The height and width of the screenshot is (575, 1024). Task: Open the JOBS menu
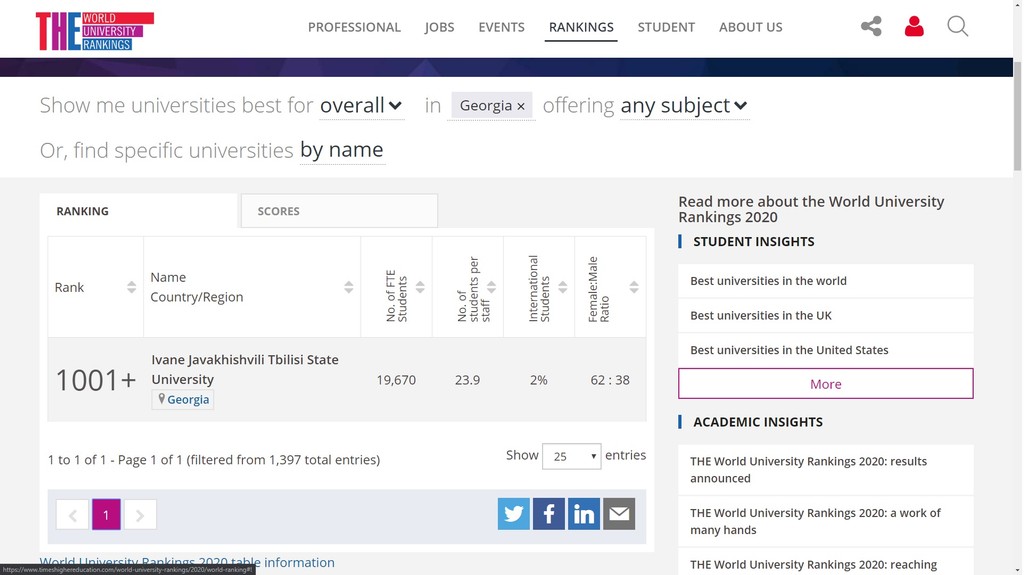pos(440,27)
